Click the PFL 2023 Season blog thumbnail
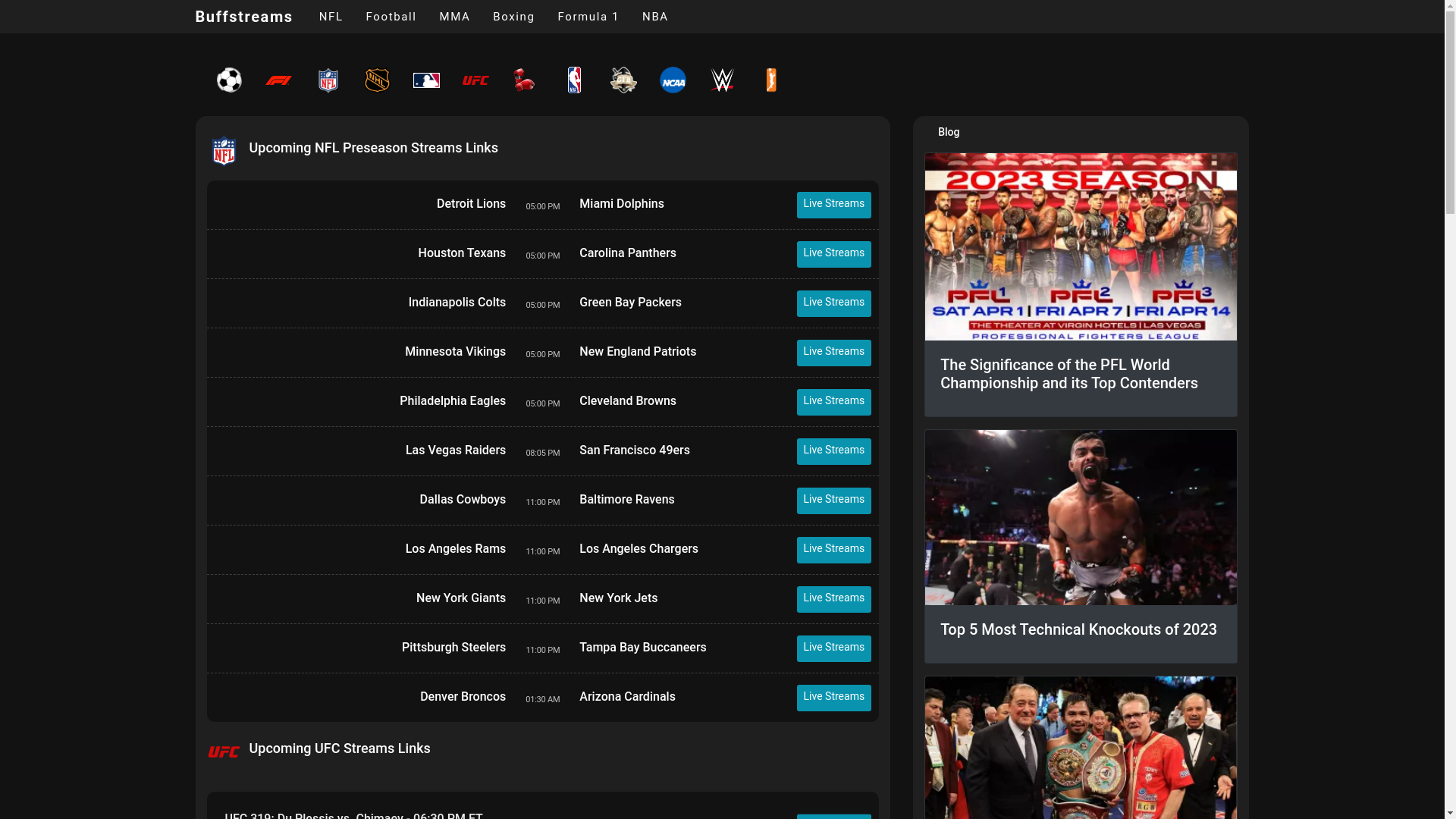Image resolution: width=1456 pixels, height=819 pixels. tap(1081, 246)
